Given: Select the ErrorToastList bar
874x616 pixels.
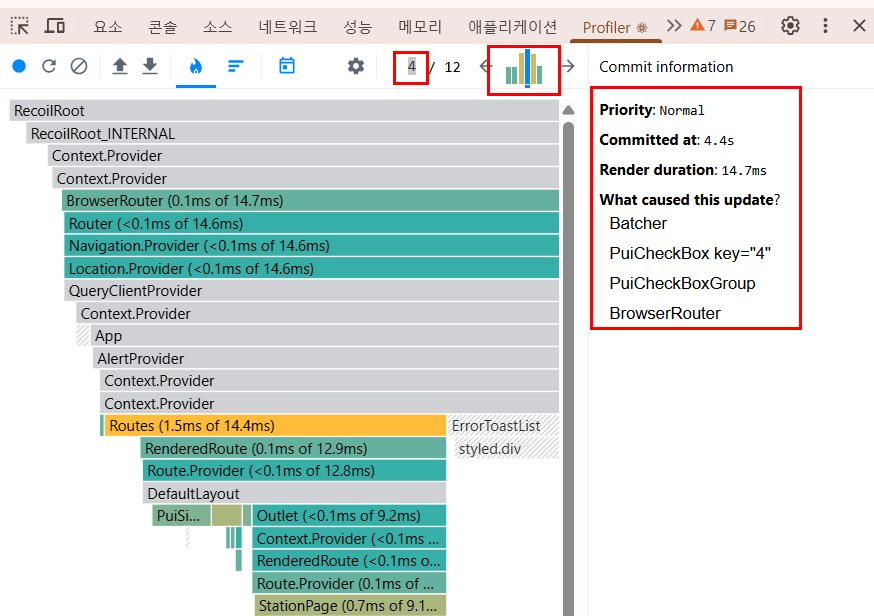Looking at the screenshot, I should (503, 425).
